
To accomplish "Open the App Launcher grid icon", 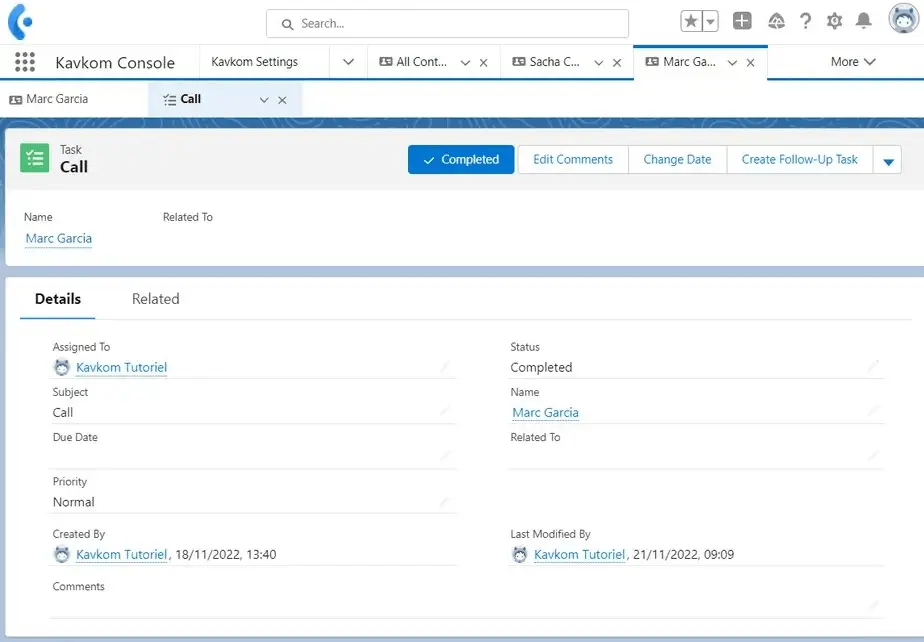I will (25, 62).
